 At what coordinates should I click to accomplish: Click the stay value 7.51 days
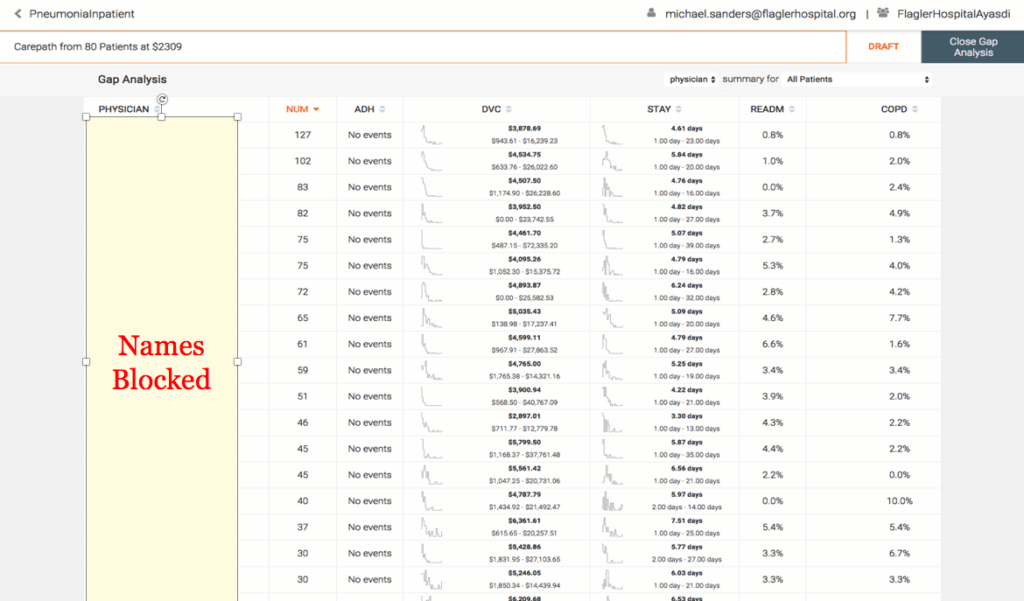pos(686,521)
